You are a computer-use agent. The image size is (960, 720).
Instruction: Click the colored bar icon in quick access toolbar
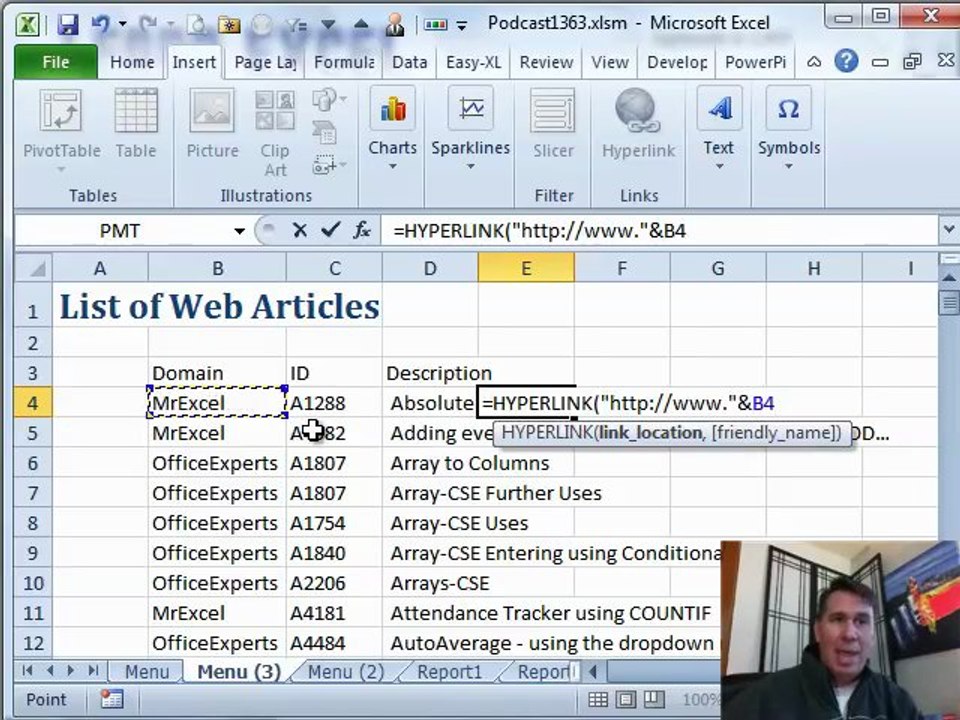coord(435,24)
